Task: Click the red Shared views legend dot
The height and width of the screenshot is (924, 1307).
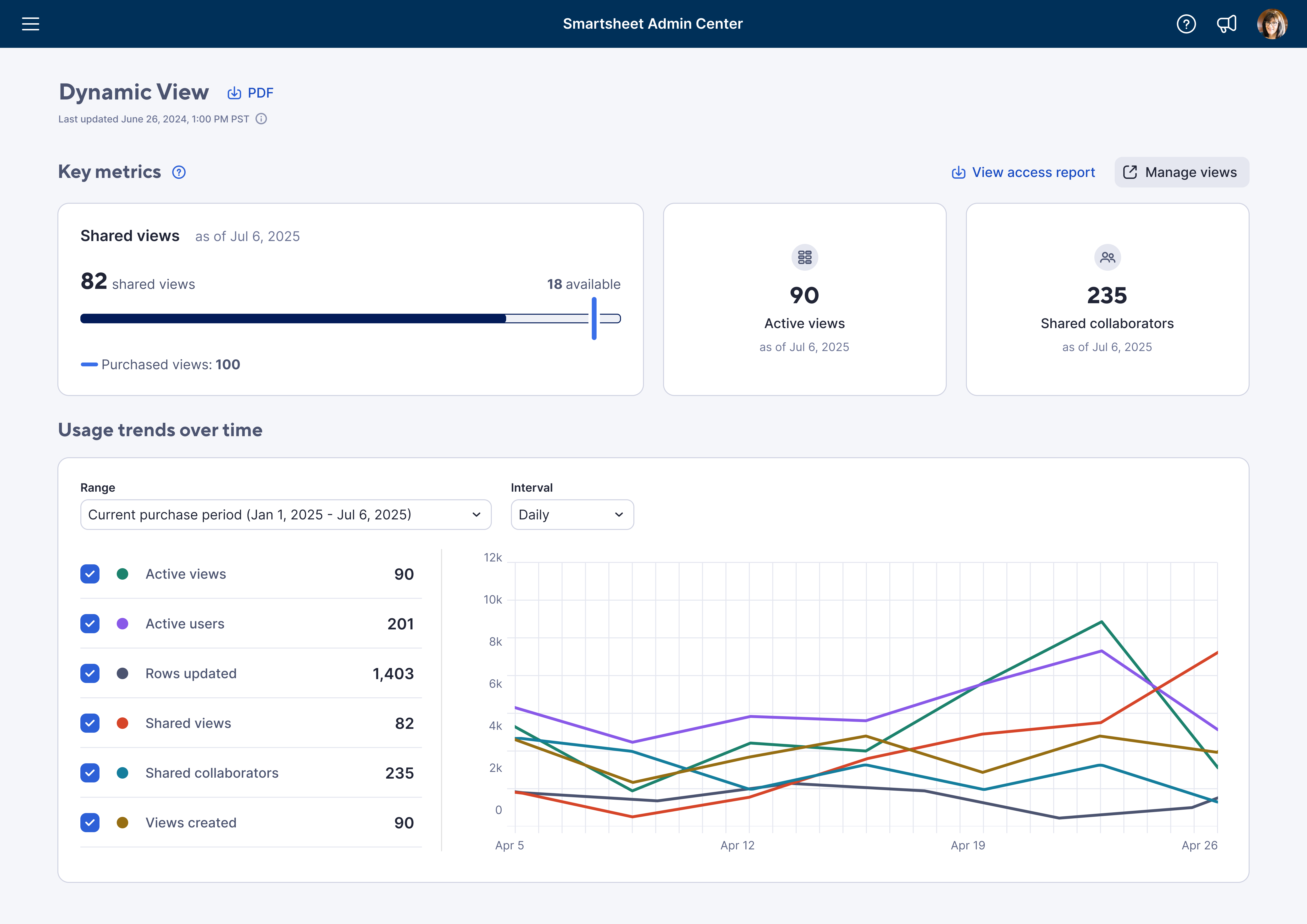Action: [x=122, y=723]
